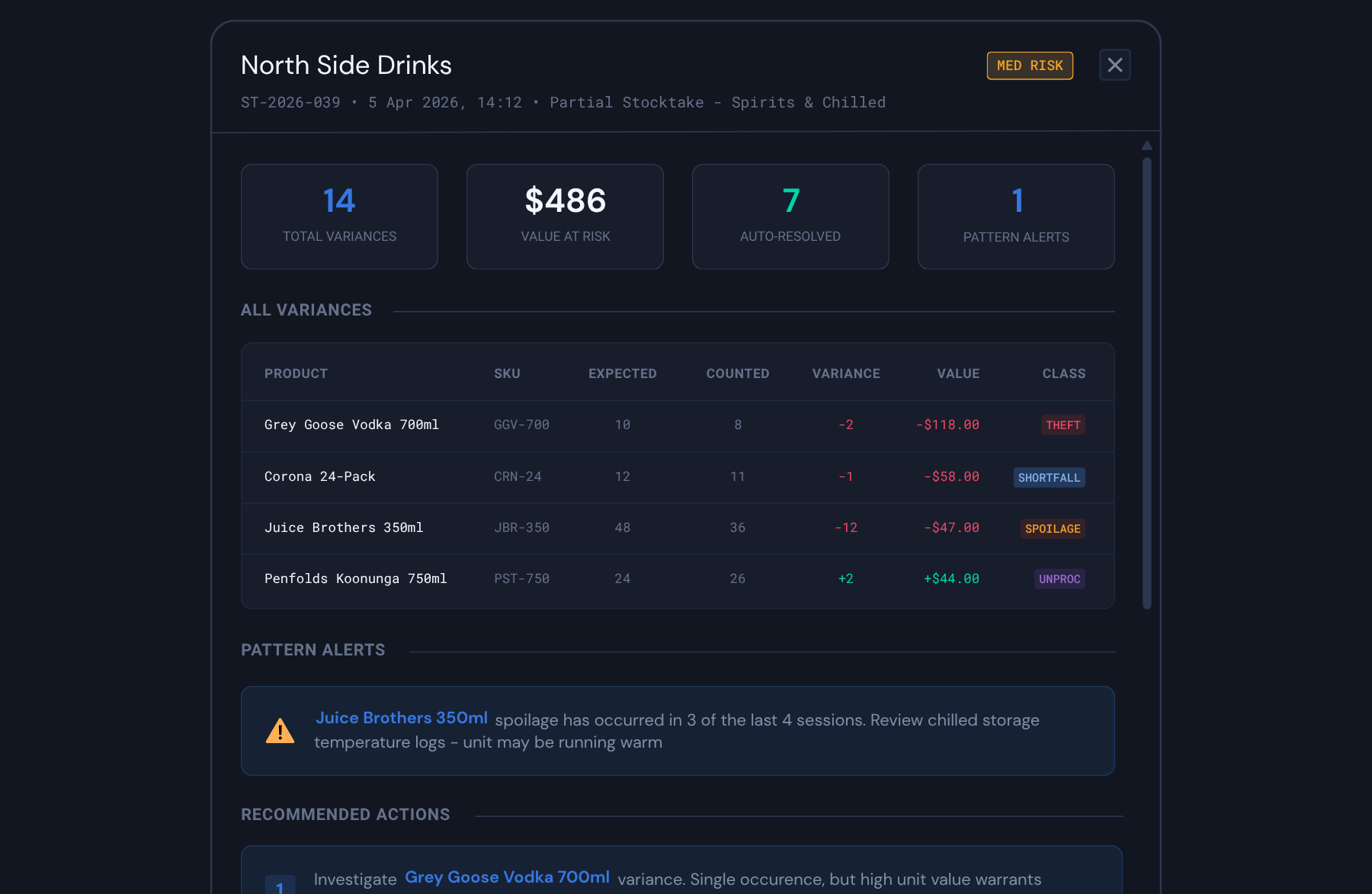Close the North Side Drinks dialog

(1114, 65)
